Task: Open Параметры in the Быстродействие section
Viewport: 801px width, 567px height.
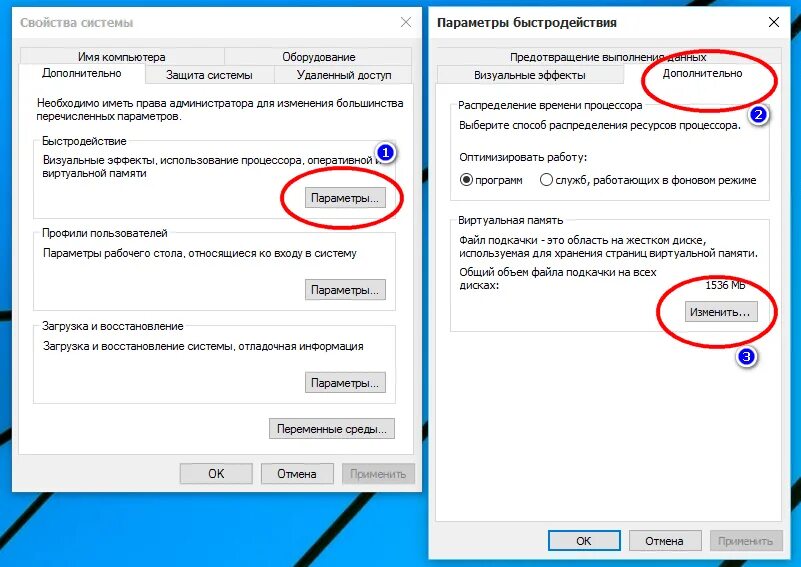Action: point(345,198)
